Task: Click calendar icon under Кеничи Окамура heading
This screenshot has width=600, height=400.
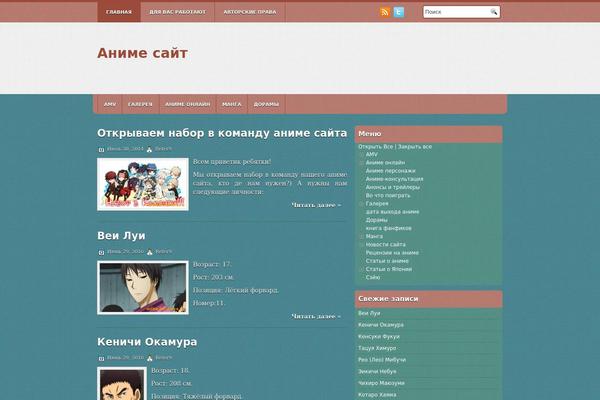Action: tap(101, 358)
